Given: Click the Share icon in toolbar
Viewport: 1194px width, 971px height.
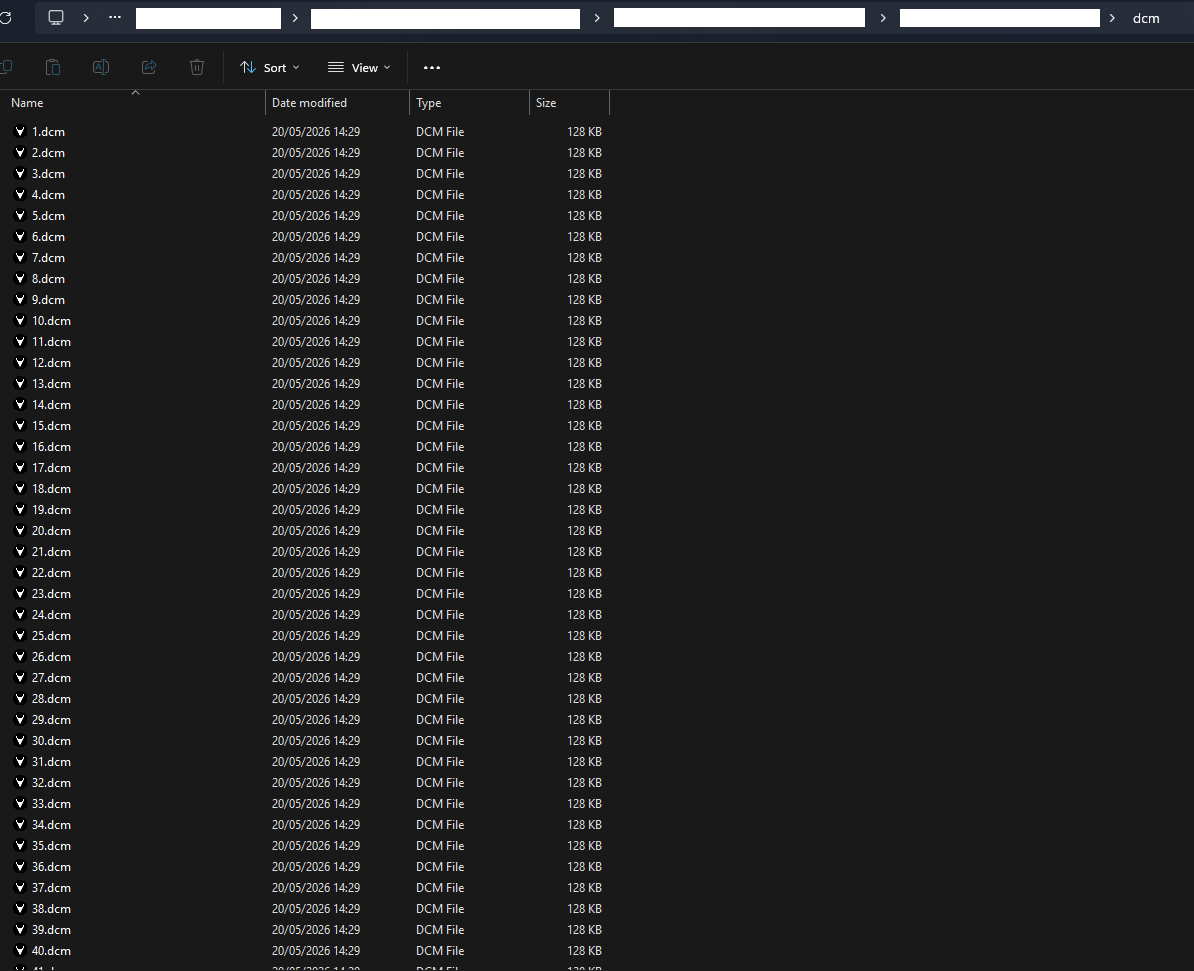Looking at the screenshot, I should pos(149,67).
